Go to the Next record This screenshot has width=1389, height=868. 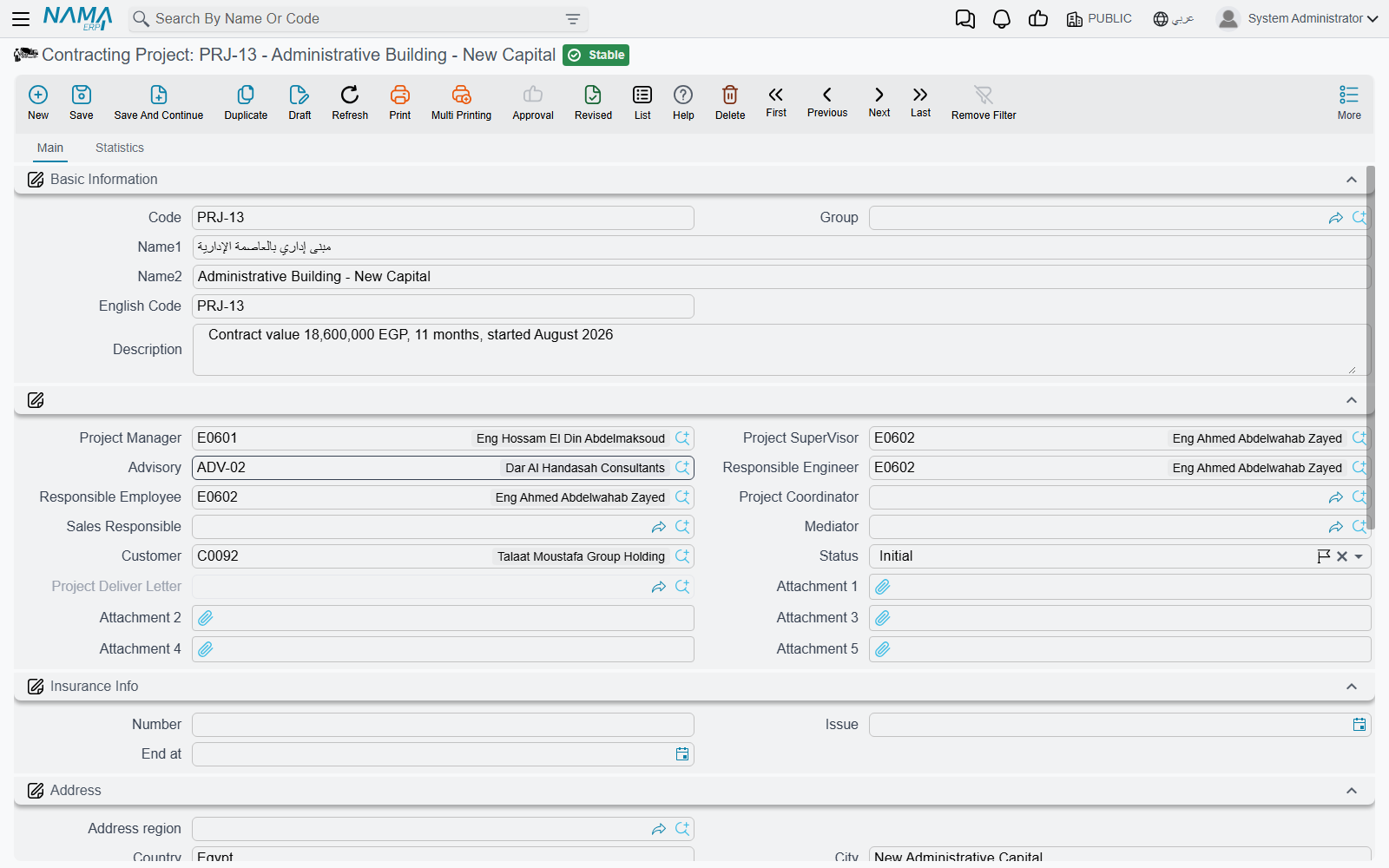click(879, 101)
